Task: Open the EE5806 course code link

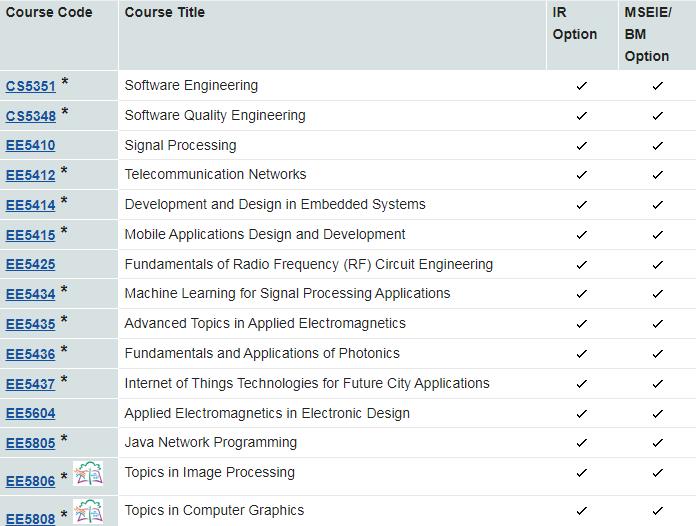Action: coord(31,482)
